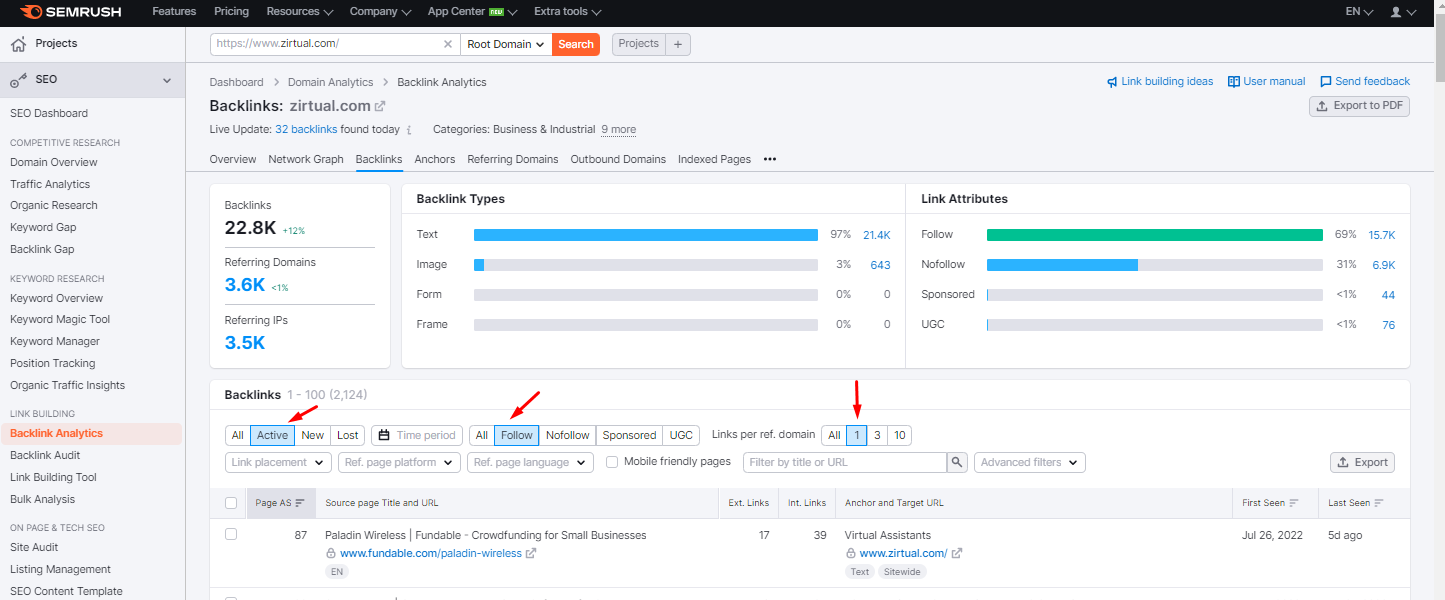
Task: Click the Filter by title or URL field
Action: click(x=845, y=462)
